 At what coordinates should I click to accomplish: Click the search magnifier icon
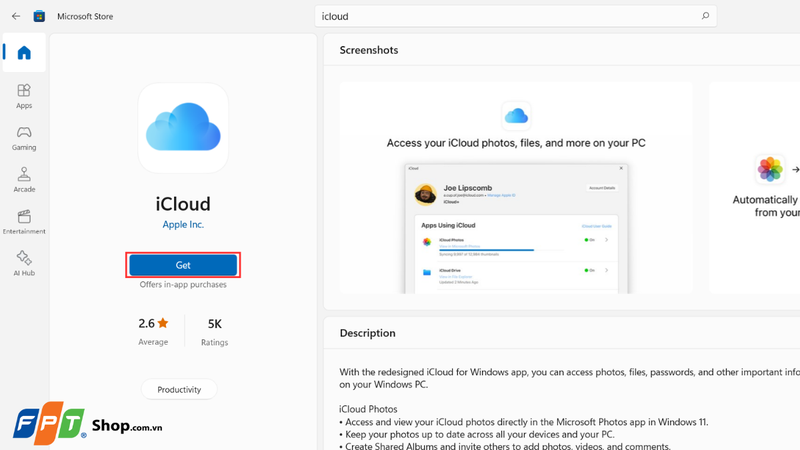(x=705, y=16)
